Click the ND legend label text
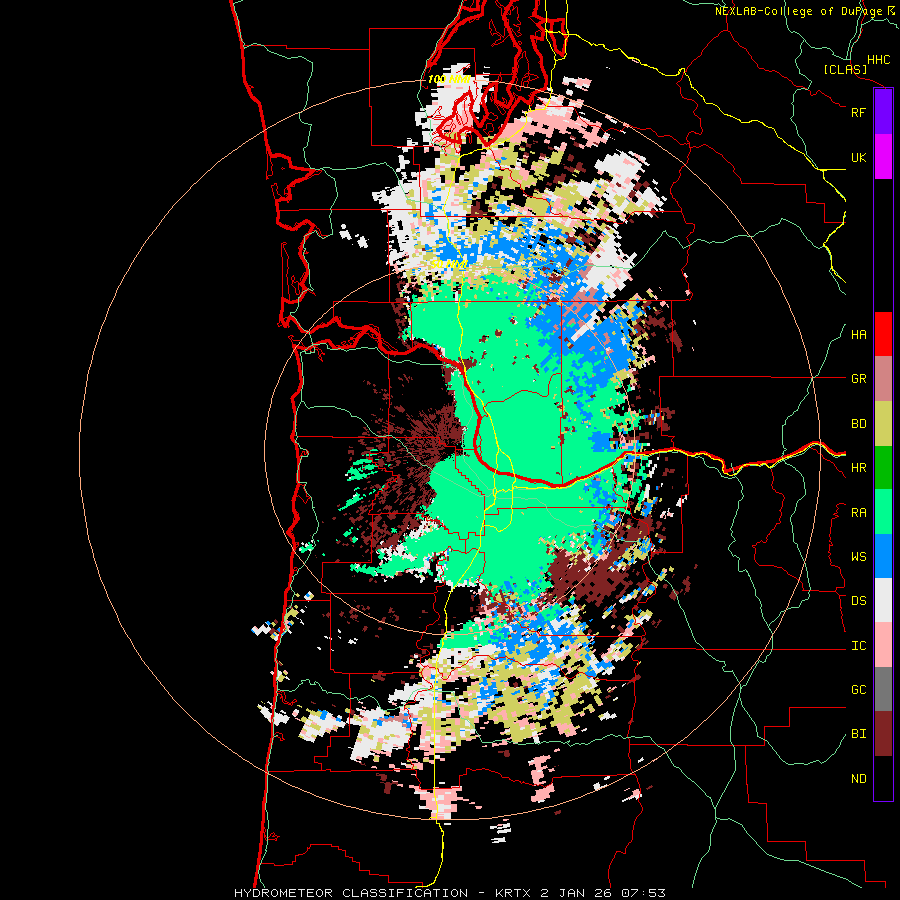900x900 pixels. (858, 779)
